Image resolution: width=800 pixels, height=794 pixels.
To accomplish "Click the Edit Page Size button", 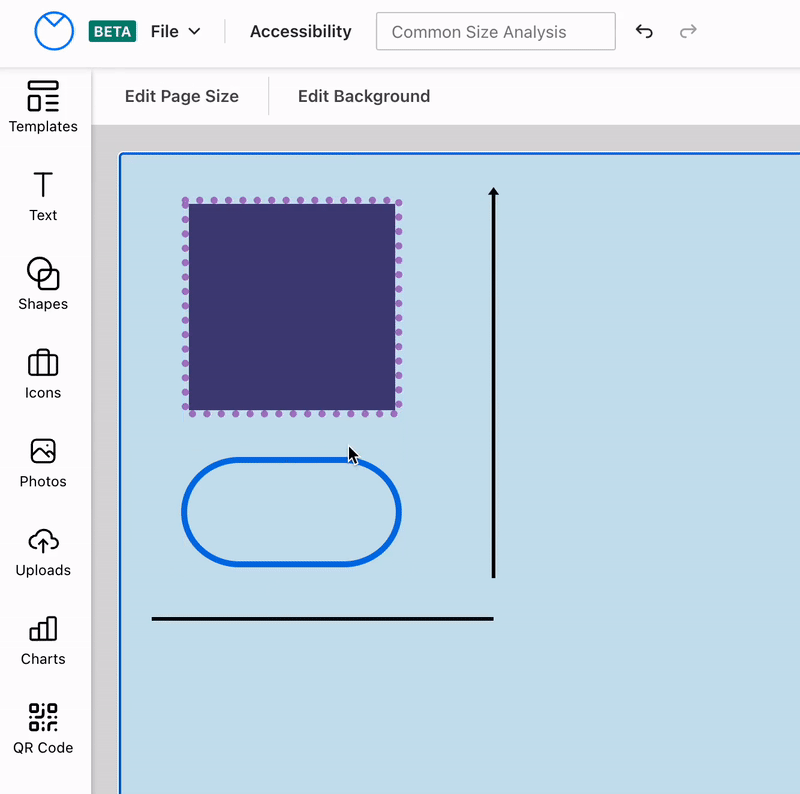I will tap(181, 96).
